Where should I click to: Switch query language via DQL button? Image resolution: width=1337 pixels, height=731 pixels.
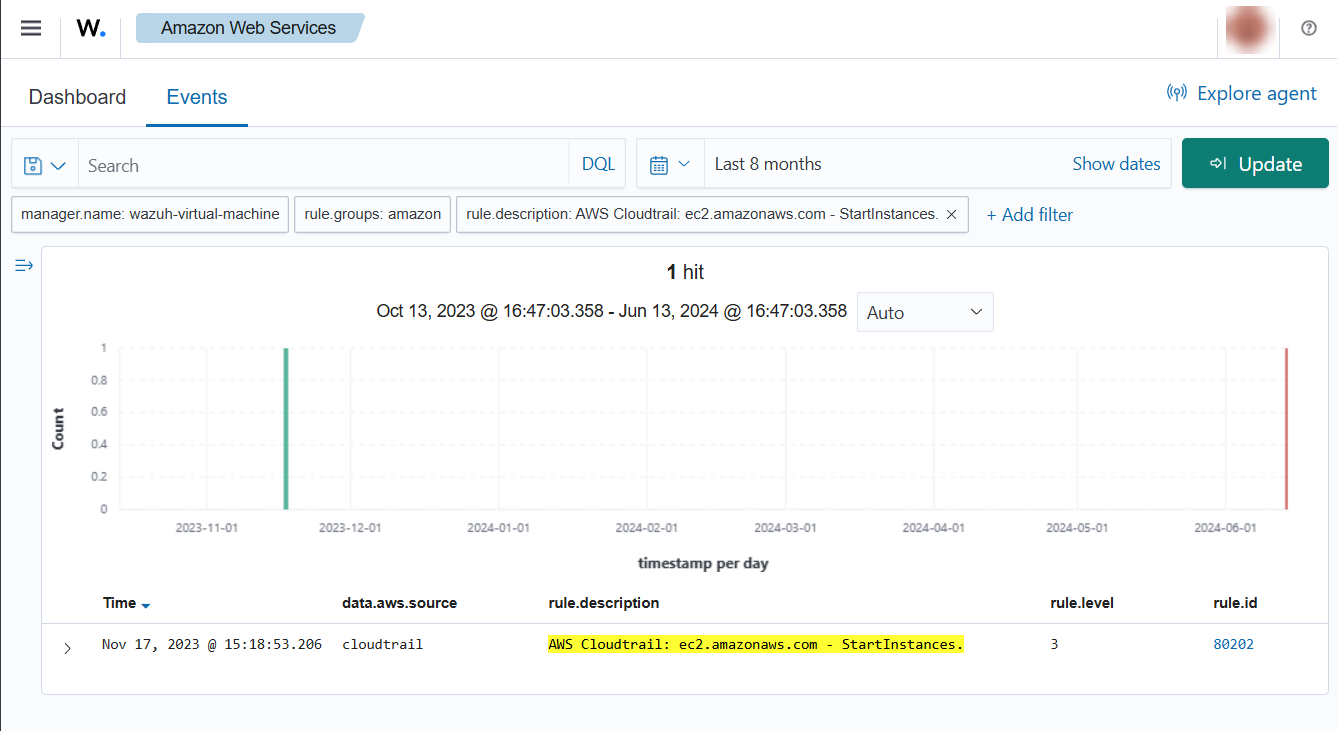(x=598, y=164)
